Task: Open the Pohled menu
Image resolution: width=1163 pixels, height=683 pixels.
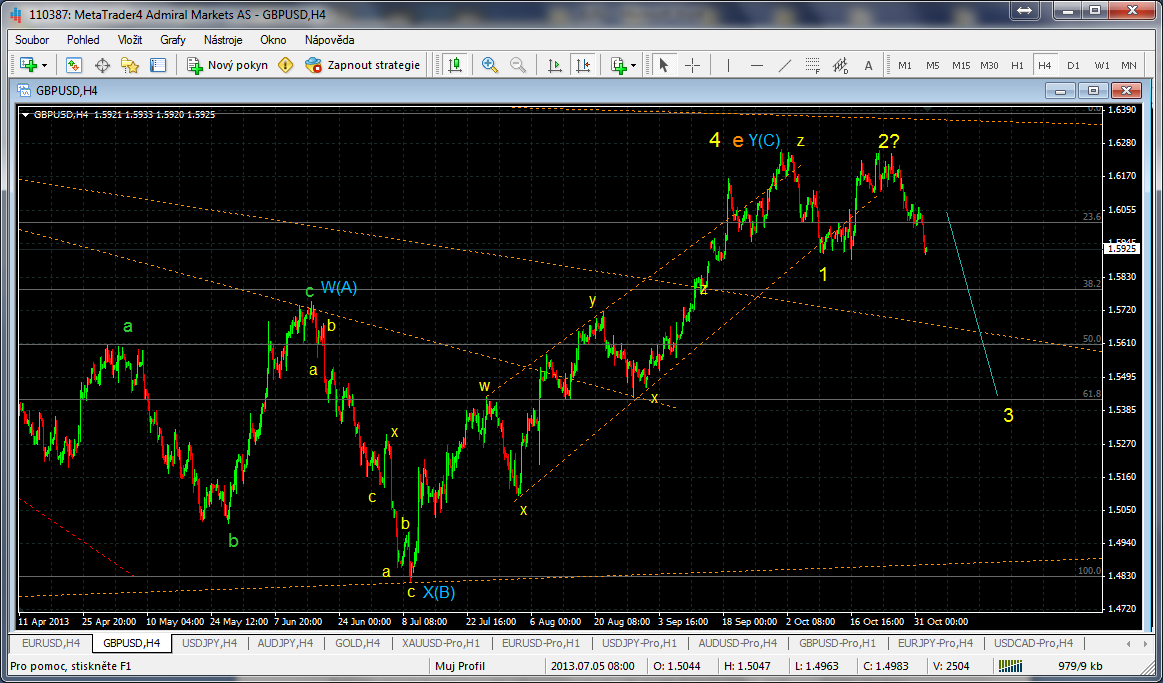Action: [x=82, y=40]
